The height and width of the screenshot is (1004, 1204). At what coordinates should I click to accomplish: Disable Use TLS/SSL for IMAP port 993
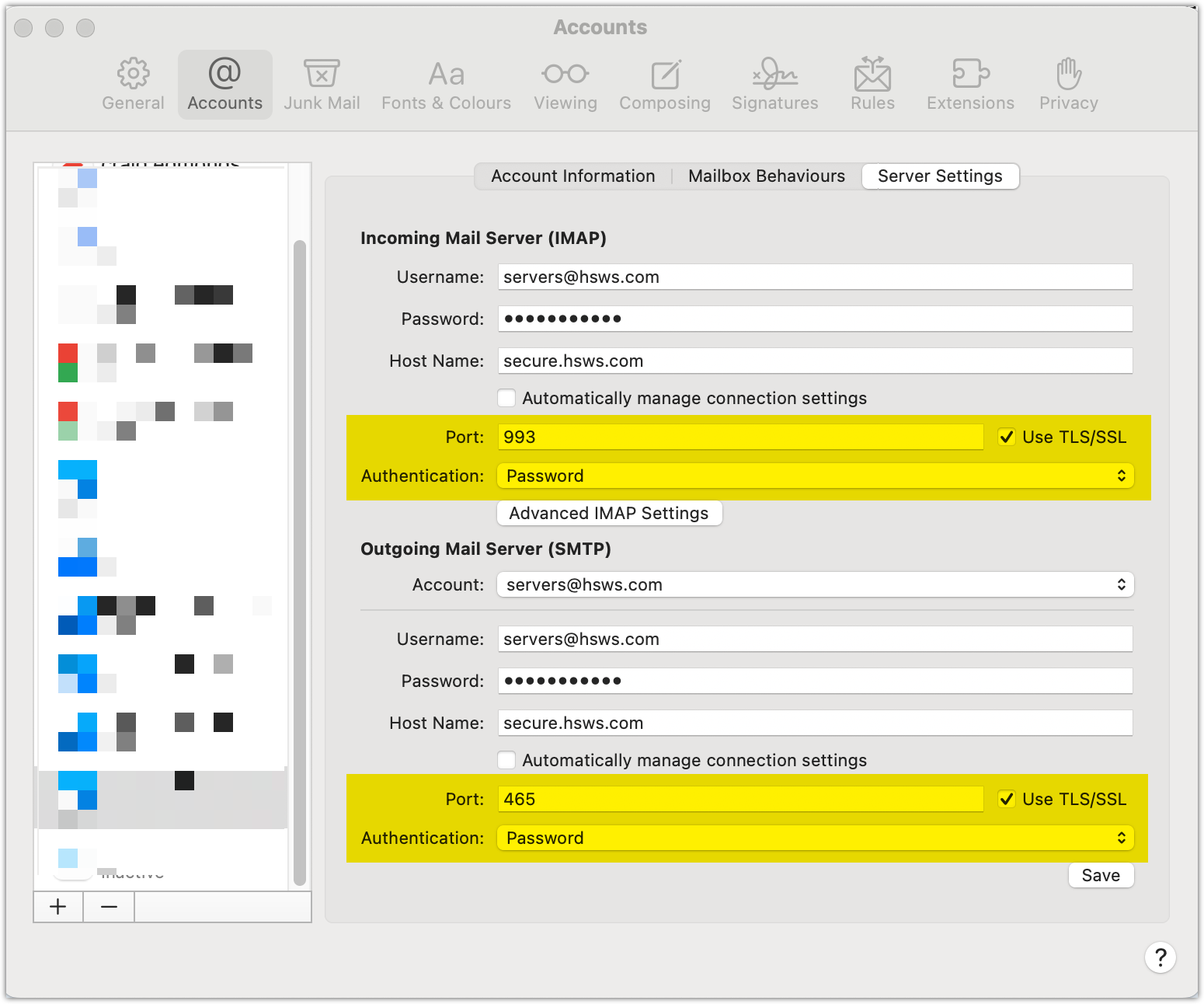point(1007,437)
